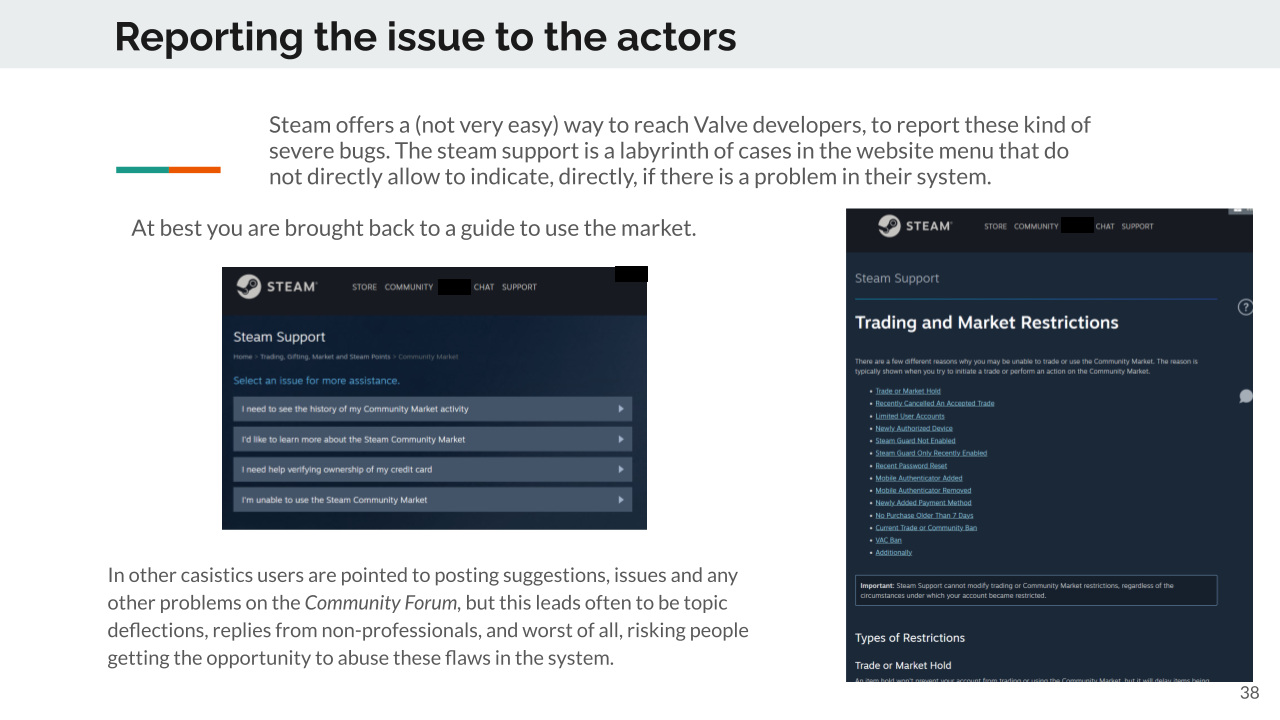The width and height of the screenshot is (1280, 720).
Task: Click the Home breadcrumb link
Action: [x=242, y=357]
